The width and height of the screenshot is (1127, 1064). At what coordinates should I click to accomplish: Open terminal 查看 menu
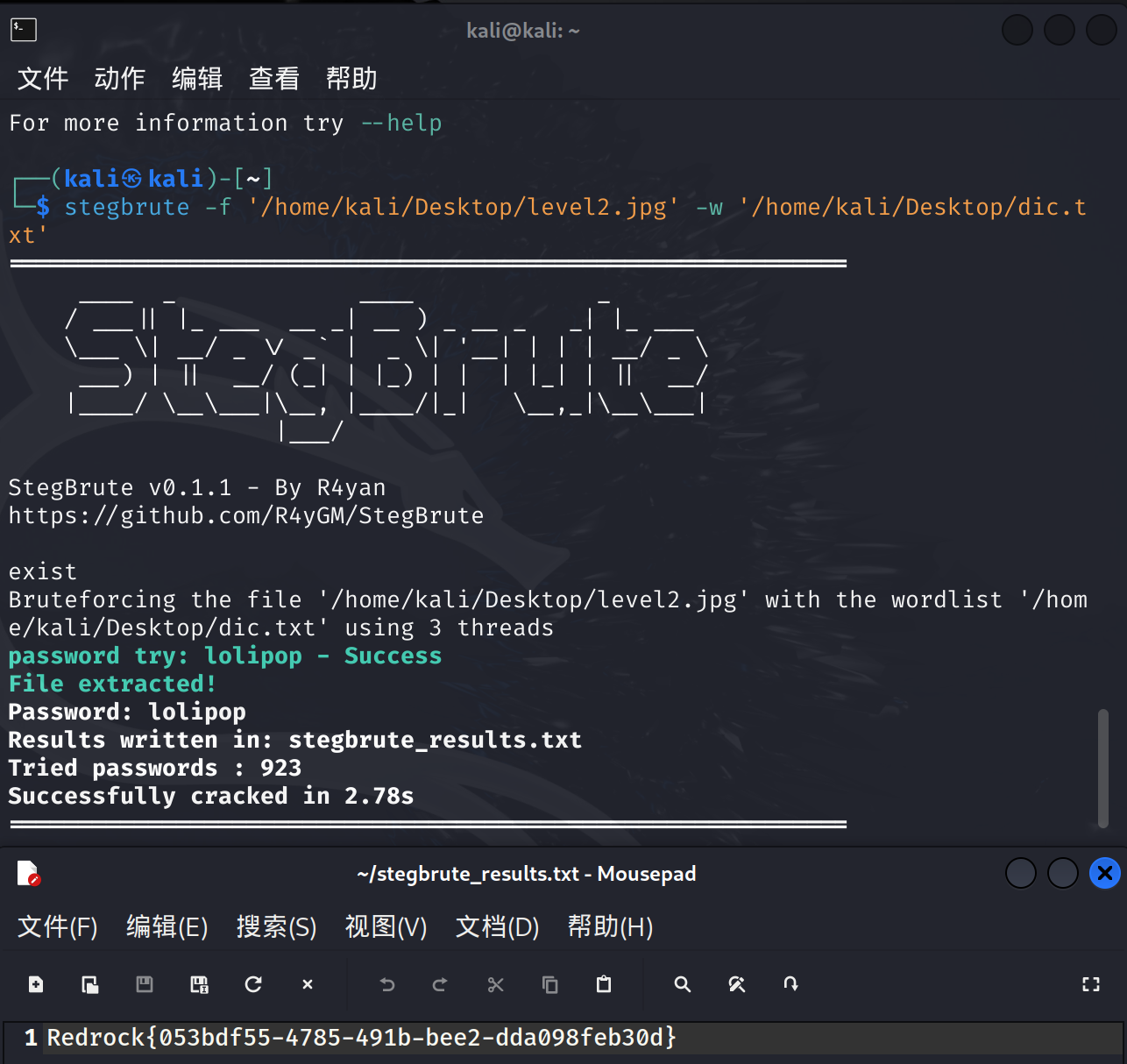click(x=274, y=78)
